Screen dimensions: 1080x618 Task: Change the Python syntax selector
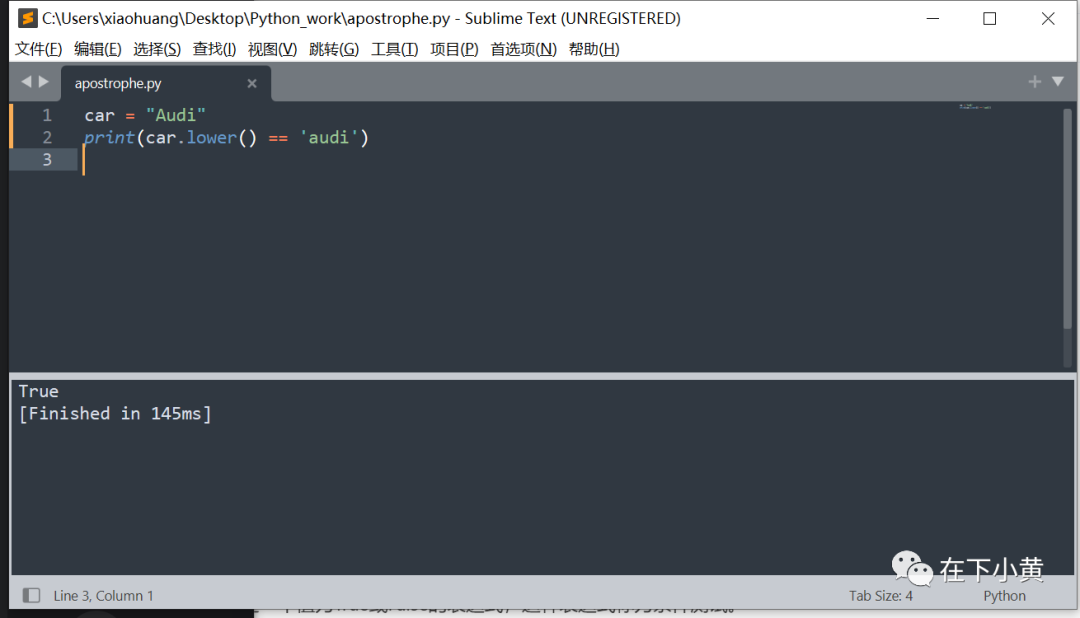1004,596
